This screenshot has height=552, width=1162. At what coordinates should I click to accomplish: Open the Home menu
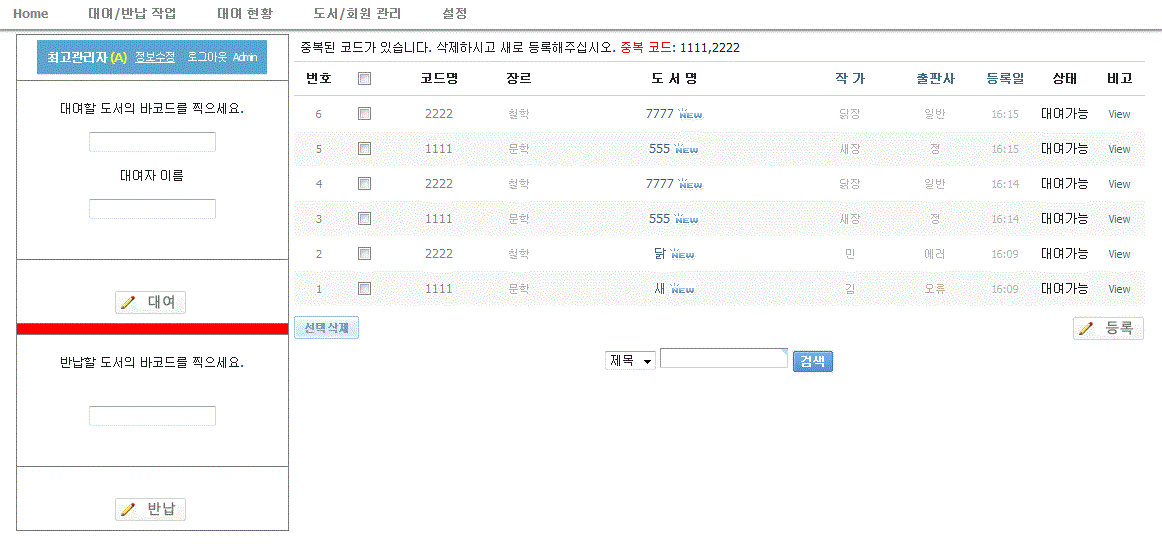pos(30,13)
